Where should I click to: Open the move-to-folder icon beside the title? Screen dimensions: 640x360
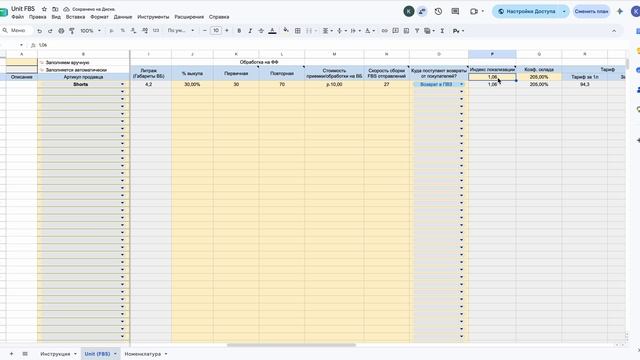[x=55, y=9]
